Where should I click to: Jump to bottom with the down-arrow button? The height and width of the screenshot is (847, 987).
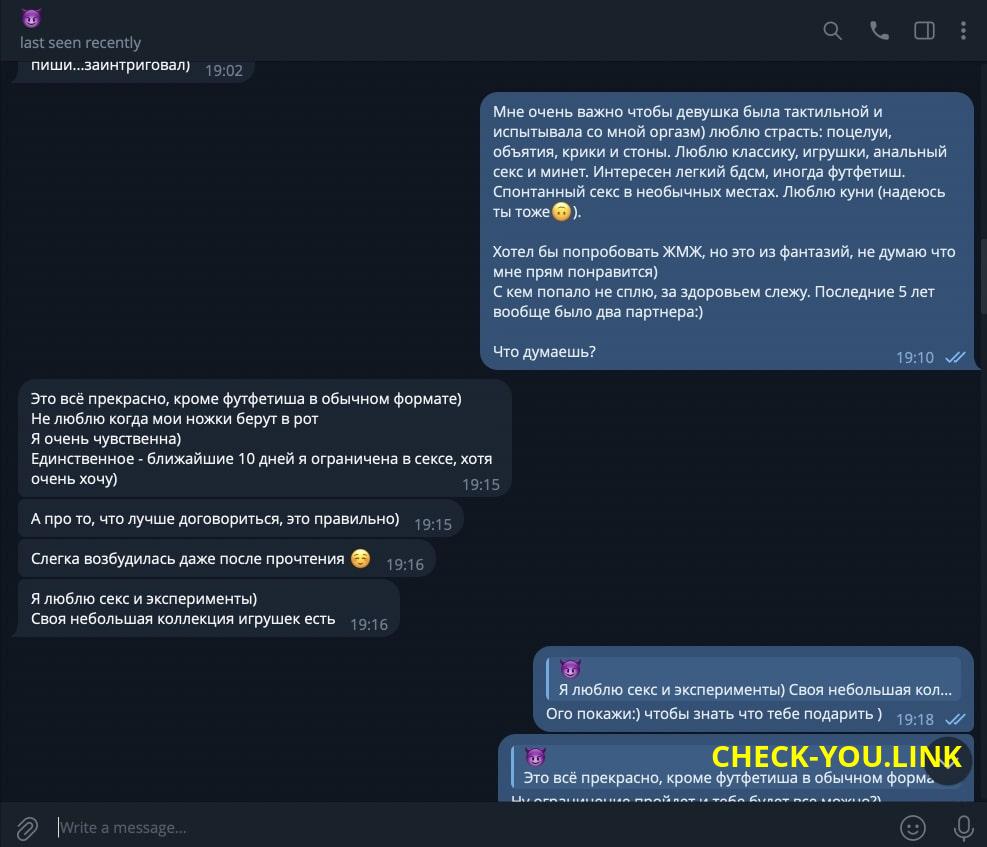point(948,761)
